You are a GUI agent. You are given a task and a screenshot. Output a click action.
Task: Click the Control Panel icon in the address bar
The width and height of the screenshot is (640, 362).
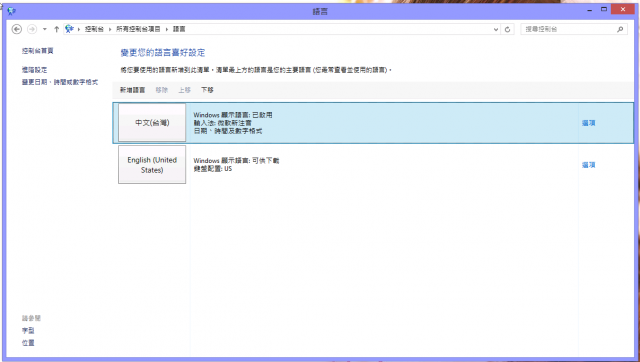click(69, 29)
